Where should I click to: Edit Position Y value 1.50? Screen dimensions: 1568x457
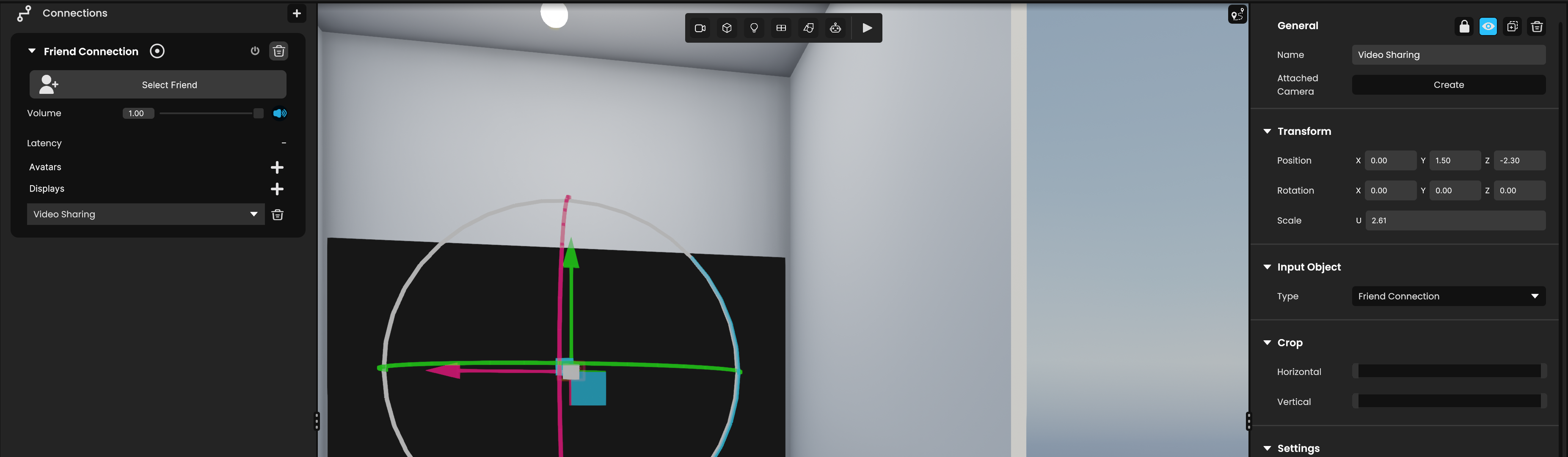[x=1455, y=161]
